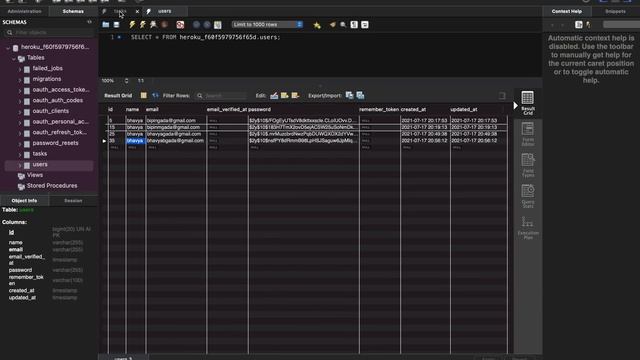Toggle automatic context help icon
This screenshot has width=640, height=360.
[x=588, y=25]
